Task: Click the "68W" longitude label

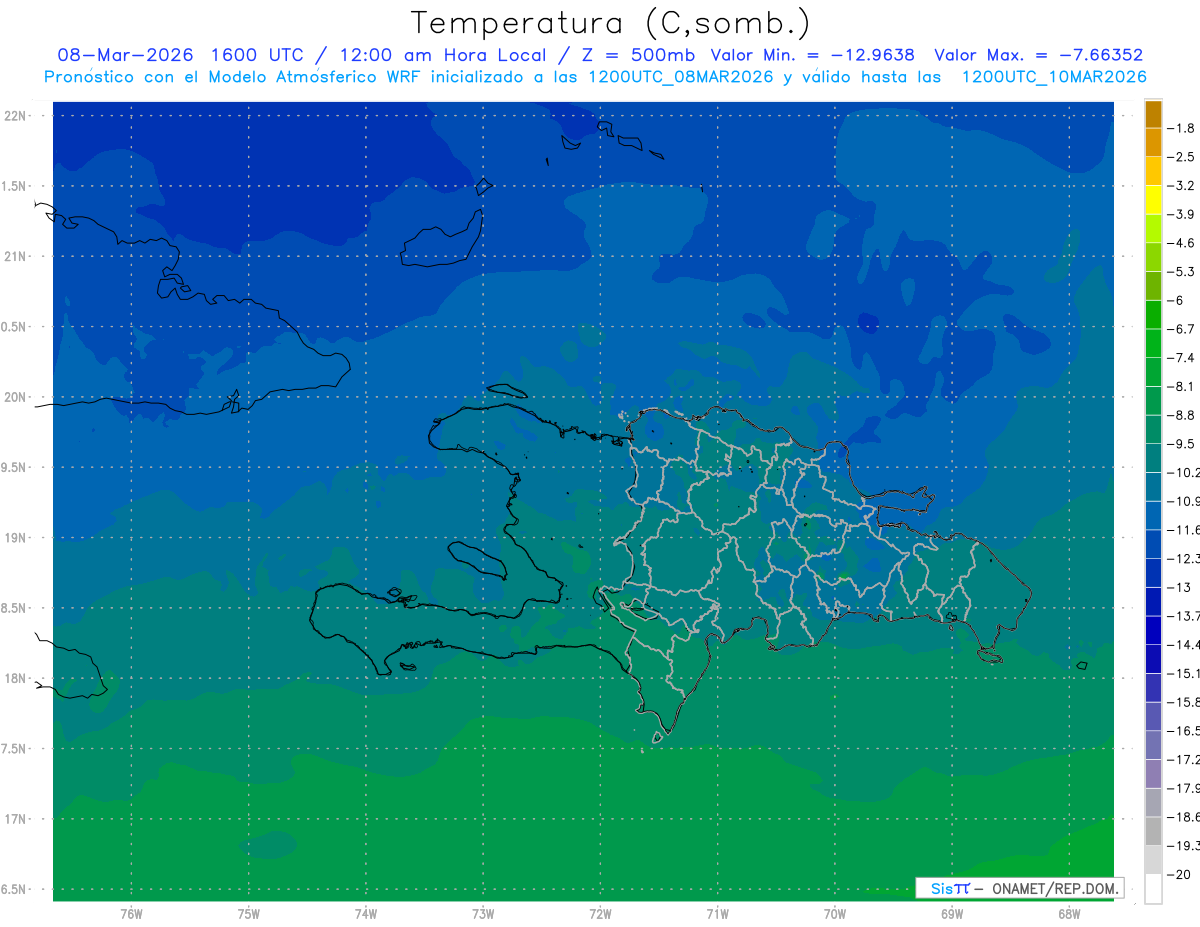Action: (x=1069, y=914)
